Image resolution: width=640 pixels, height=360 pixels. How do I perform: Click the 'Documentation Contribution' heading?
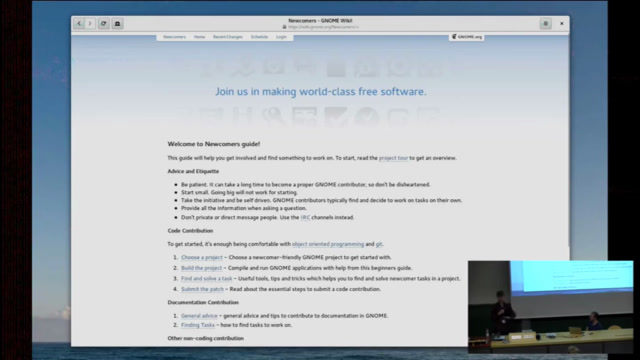(x=203, y=302)
